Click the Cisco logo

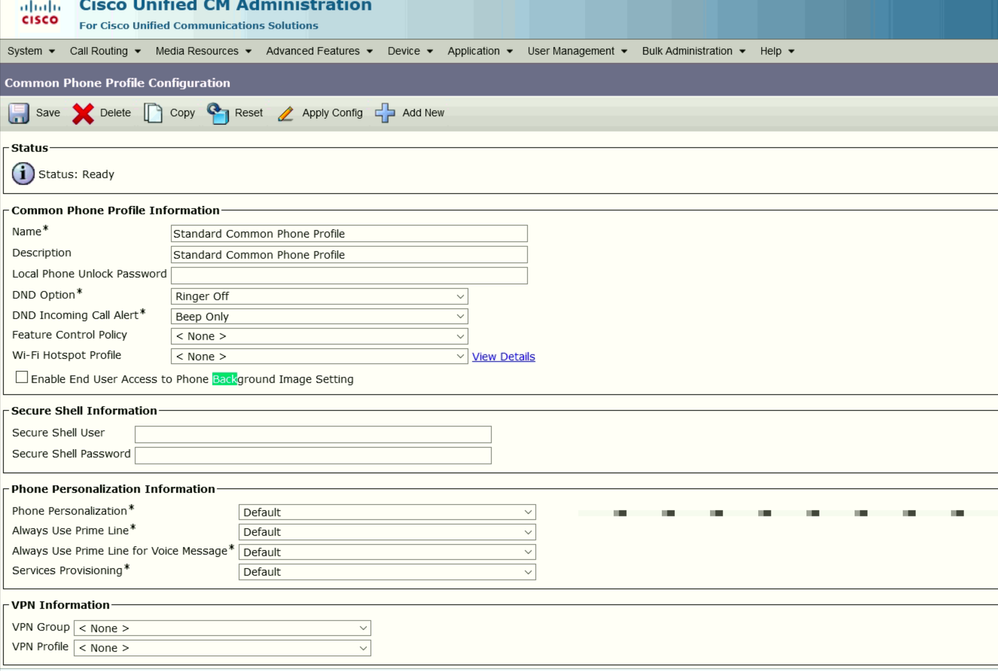pos(39,13)
